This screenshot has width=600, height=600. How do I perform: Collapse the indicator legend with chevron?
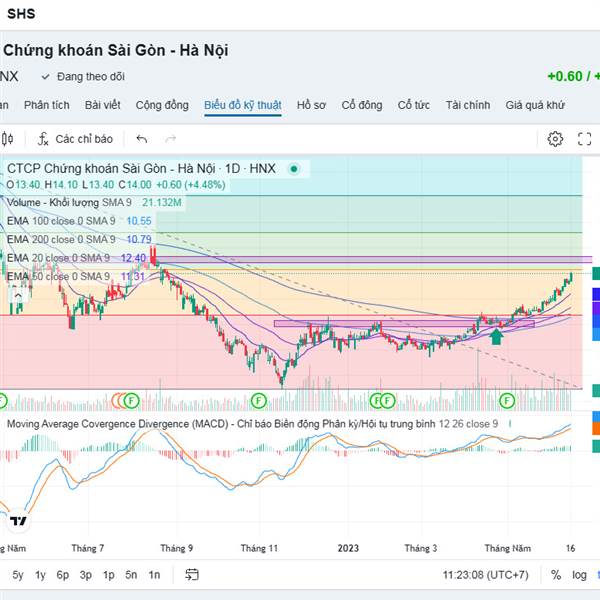tap(18, 295)
